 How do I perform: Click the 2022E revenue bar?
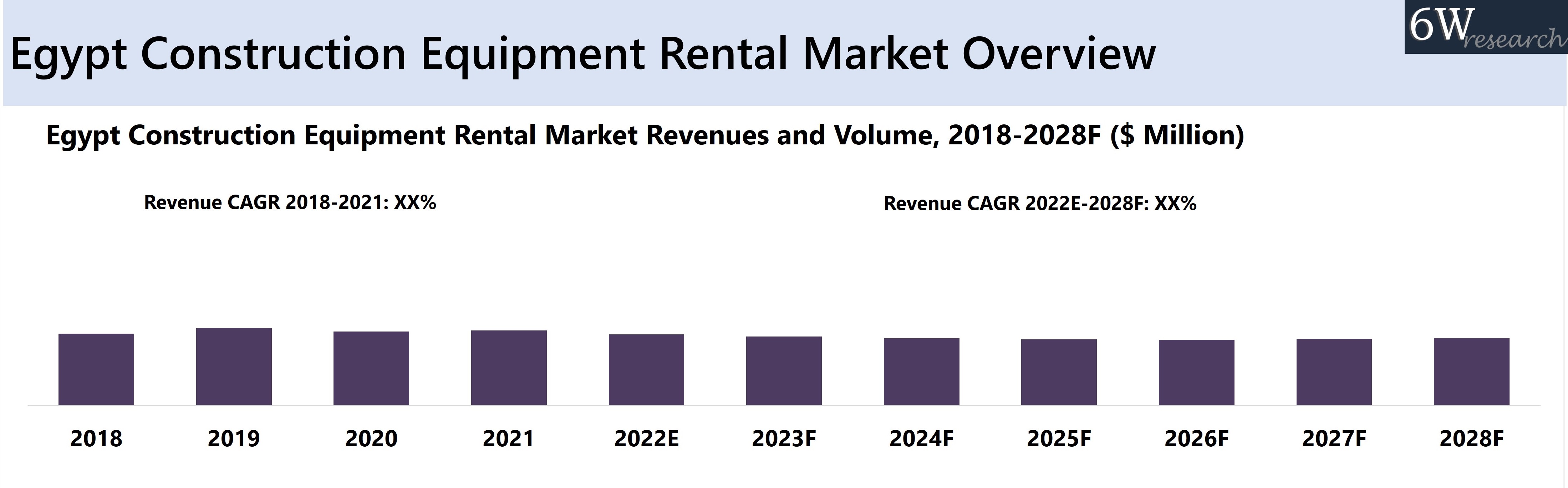click(x=646, y=369)
